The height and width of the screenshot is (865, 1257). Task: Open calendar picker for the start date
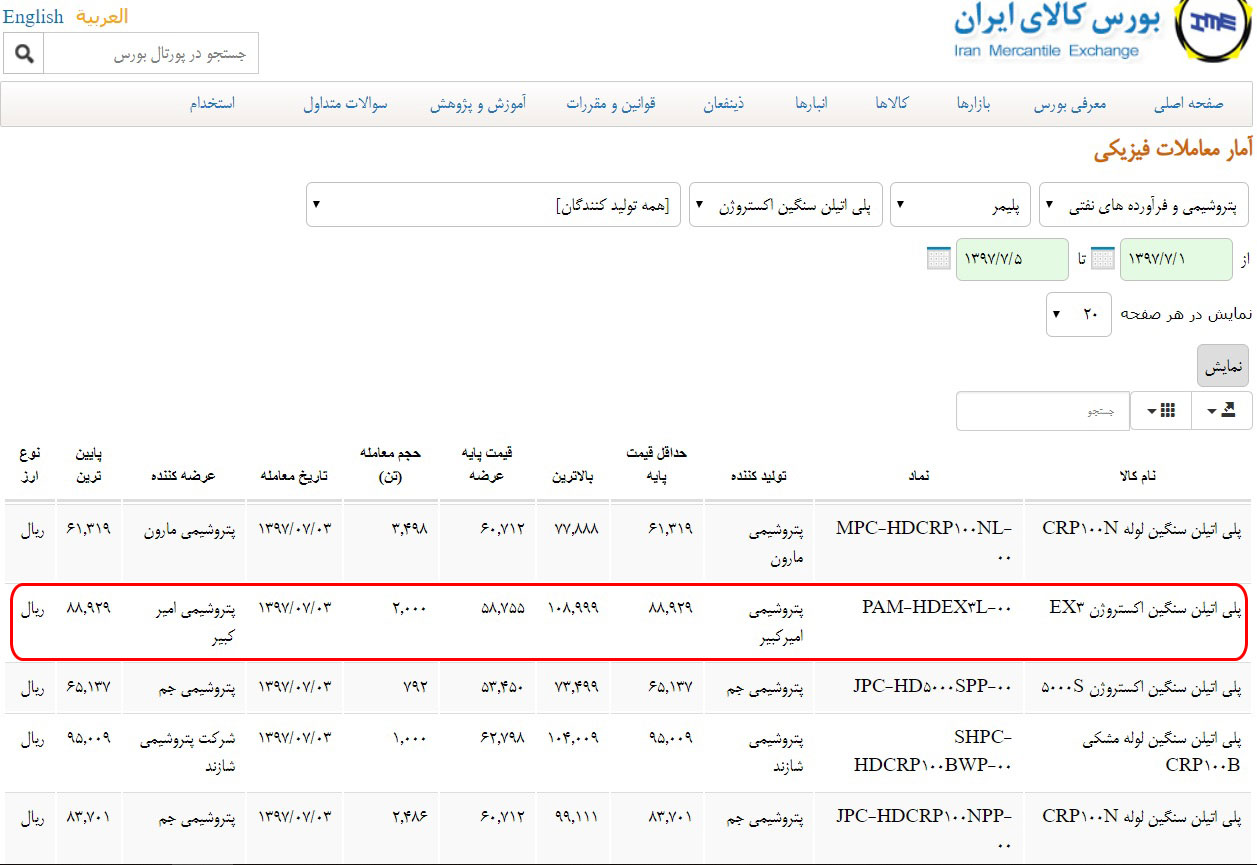1102,259
